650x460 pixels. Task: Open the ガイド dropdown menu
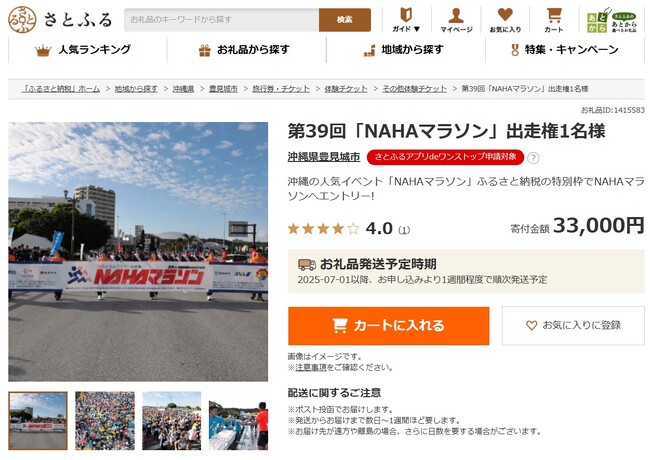[x=406, y=20]
